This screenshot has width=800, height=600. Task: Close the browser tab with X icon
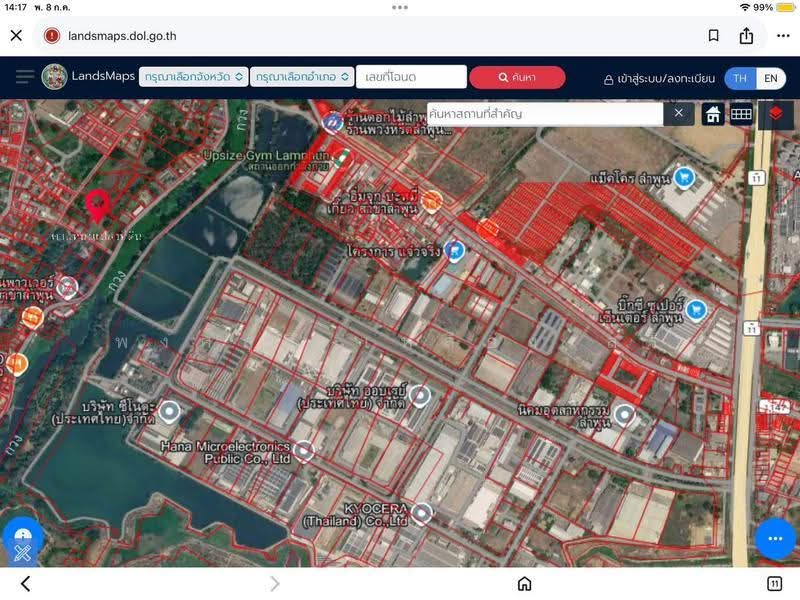pos(16,35)
